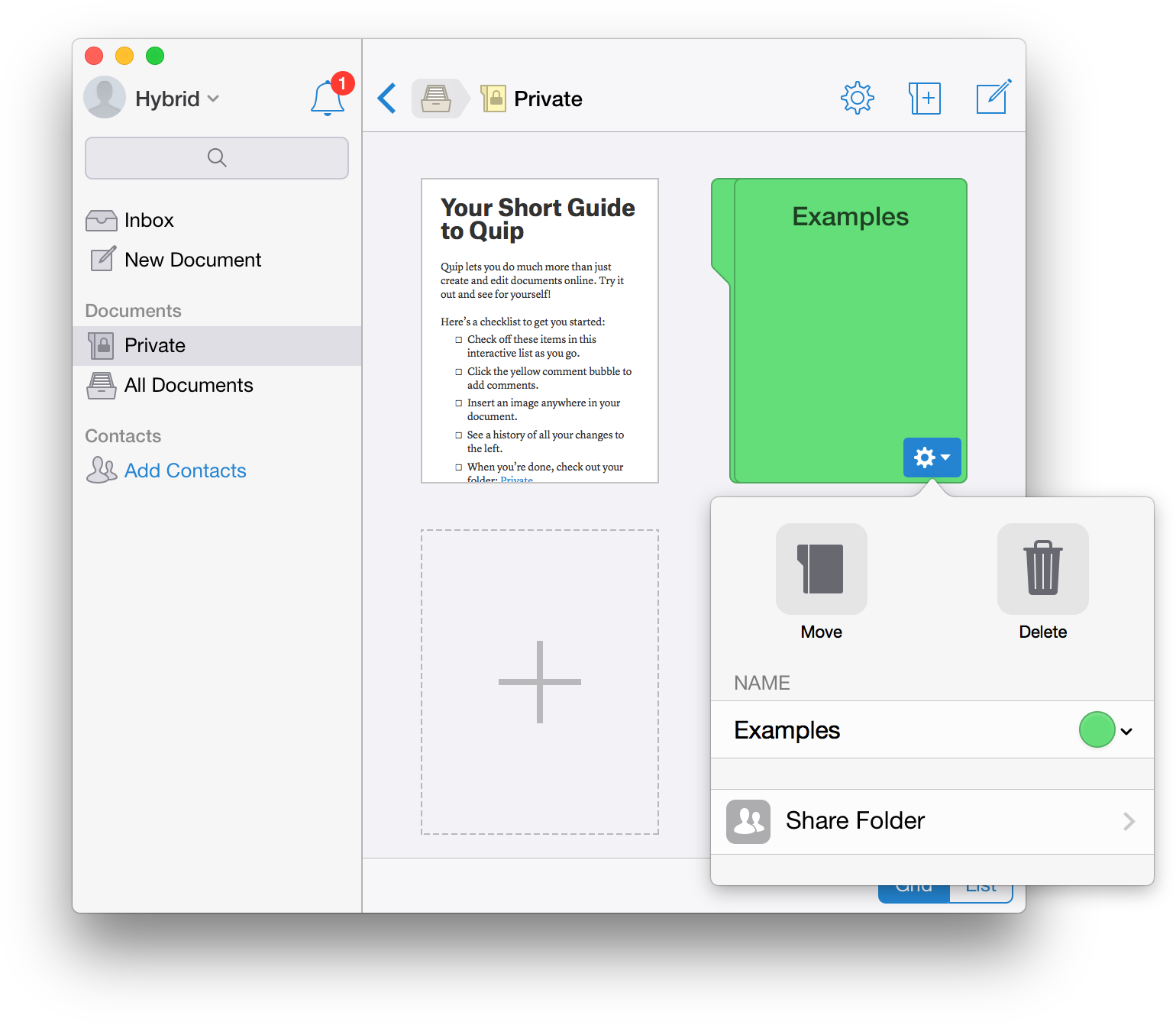1176x1025 pixels.
Task: Open folder settings gear in toolbar
Action: coord(857,99)
